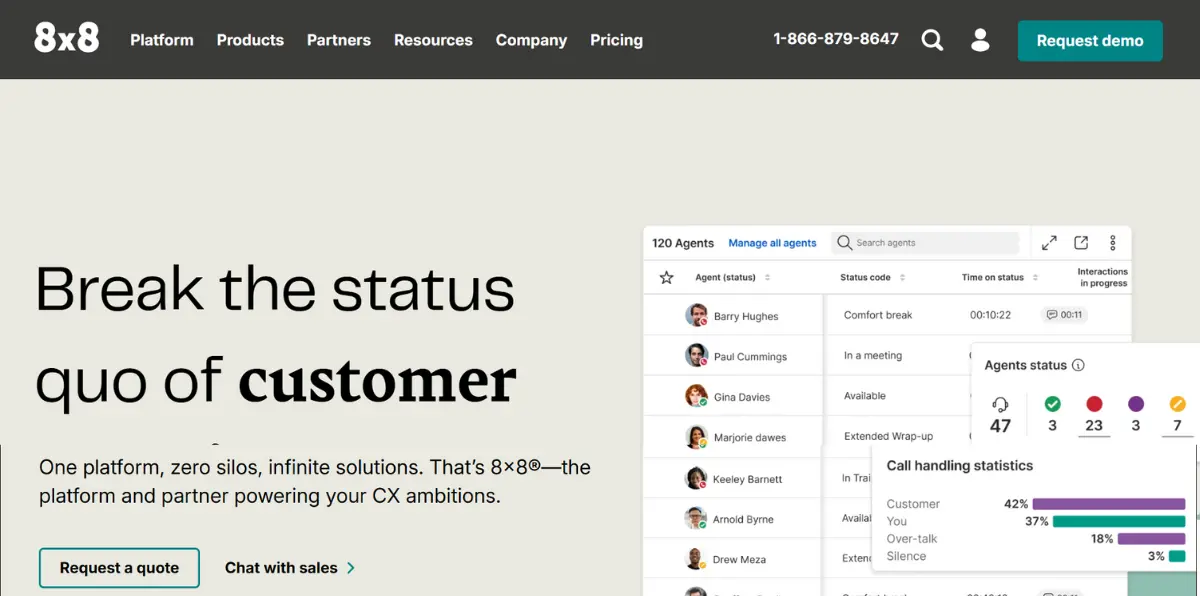Select the yellow pencil status indicator
The height and width of the screenshot is (596, 1200).
1177,404
